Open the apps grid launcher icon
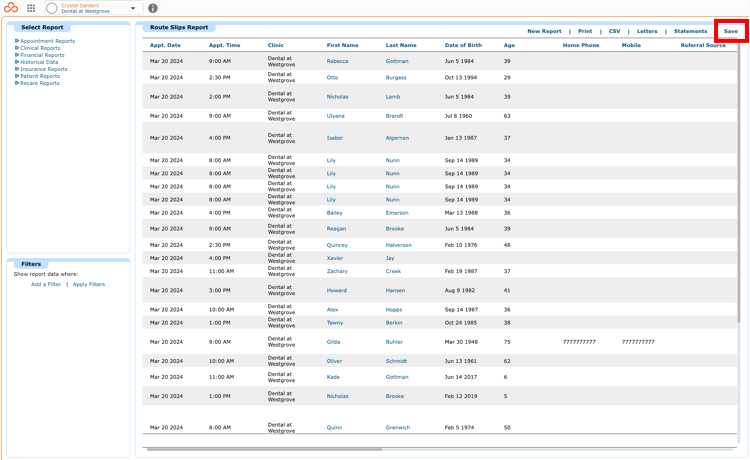 (31, 8)
